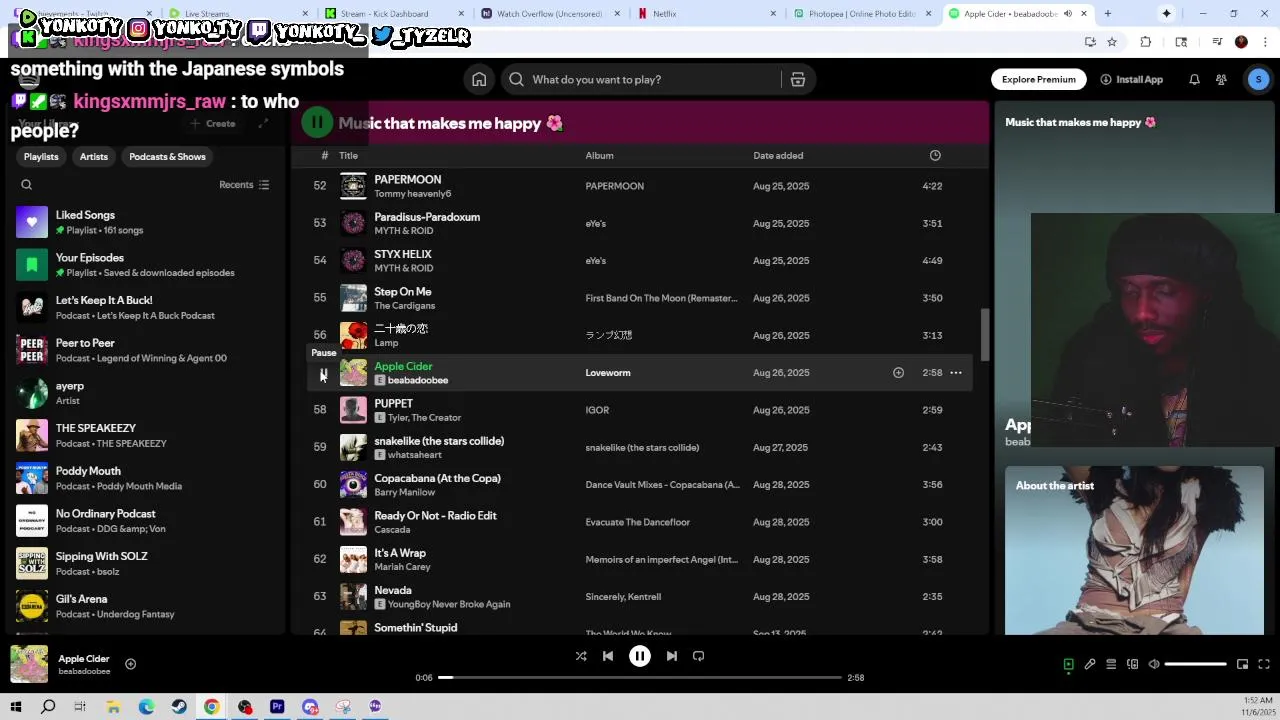
Task: Open Windows Start menu
Action: click(x=16, y=707)
